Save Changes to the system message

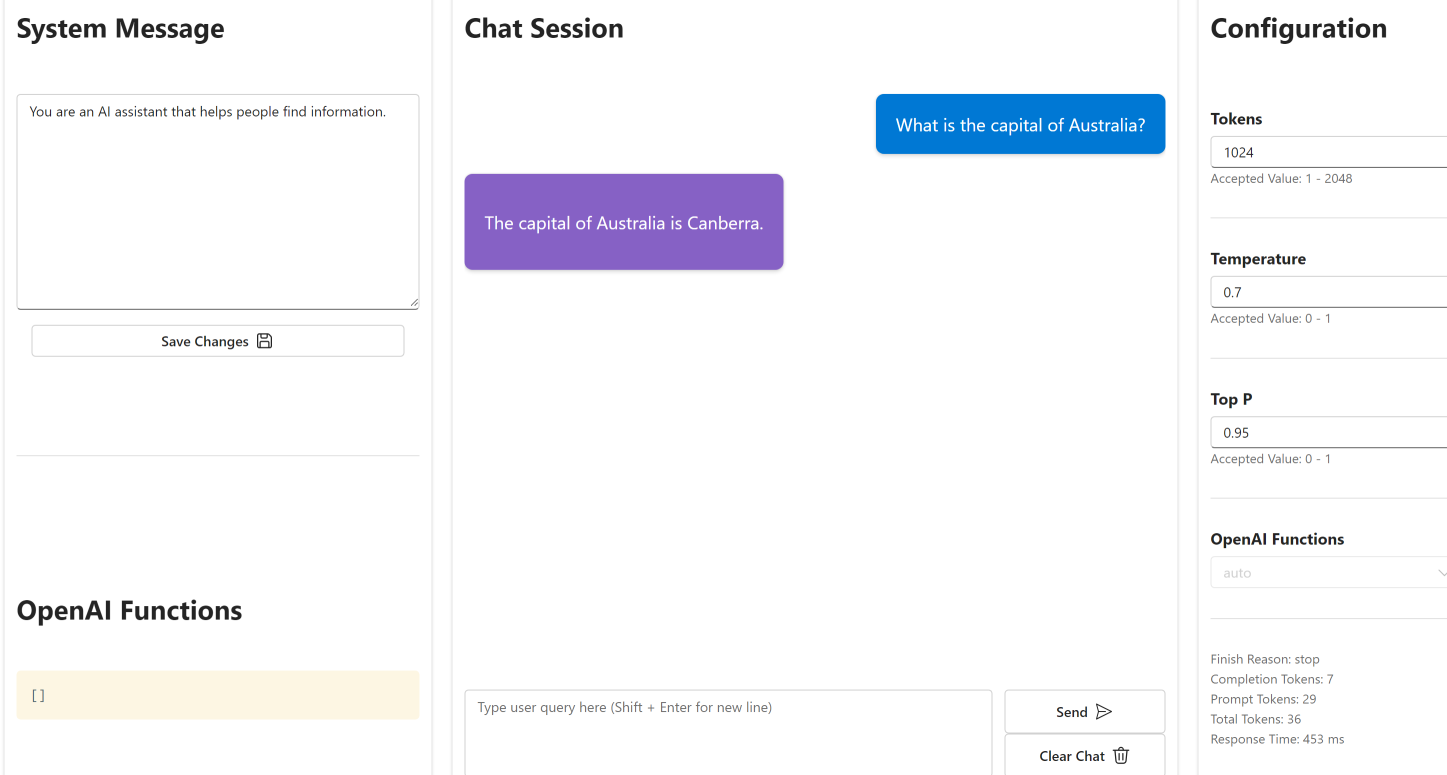[x=218, y=341]
